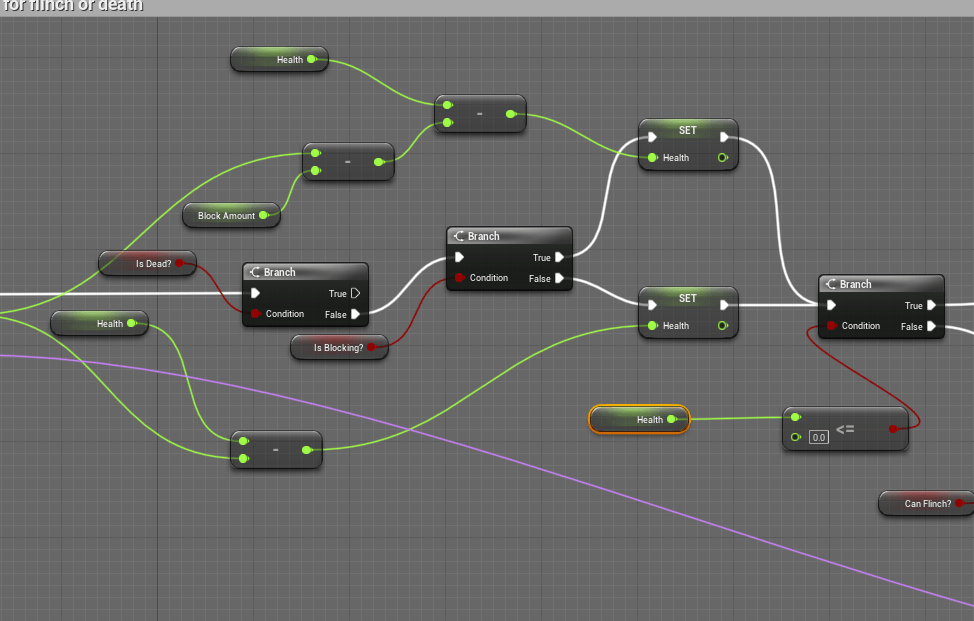974x621 pixels.
Task: Select the subtract node wired to Block Amount
Action: (348, 162)
